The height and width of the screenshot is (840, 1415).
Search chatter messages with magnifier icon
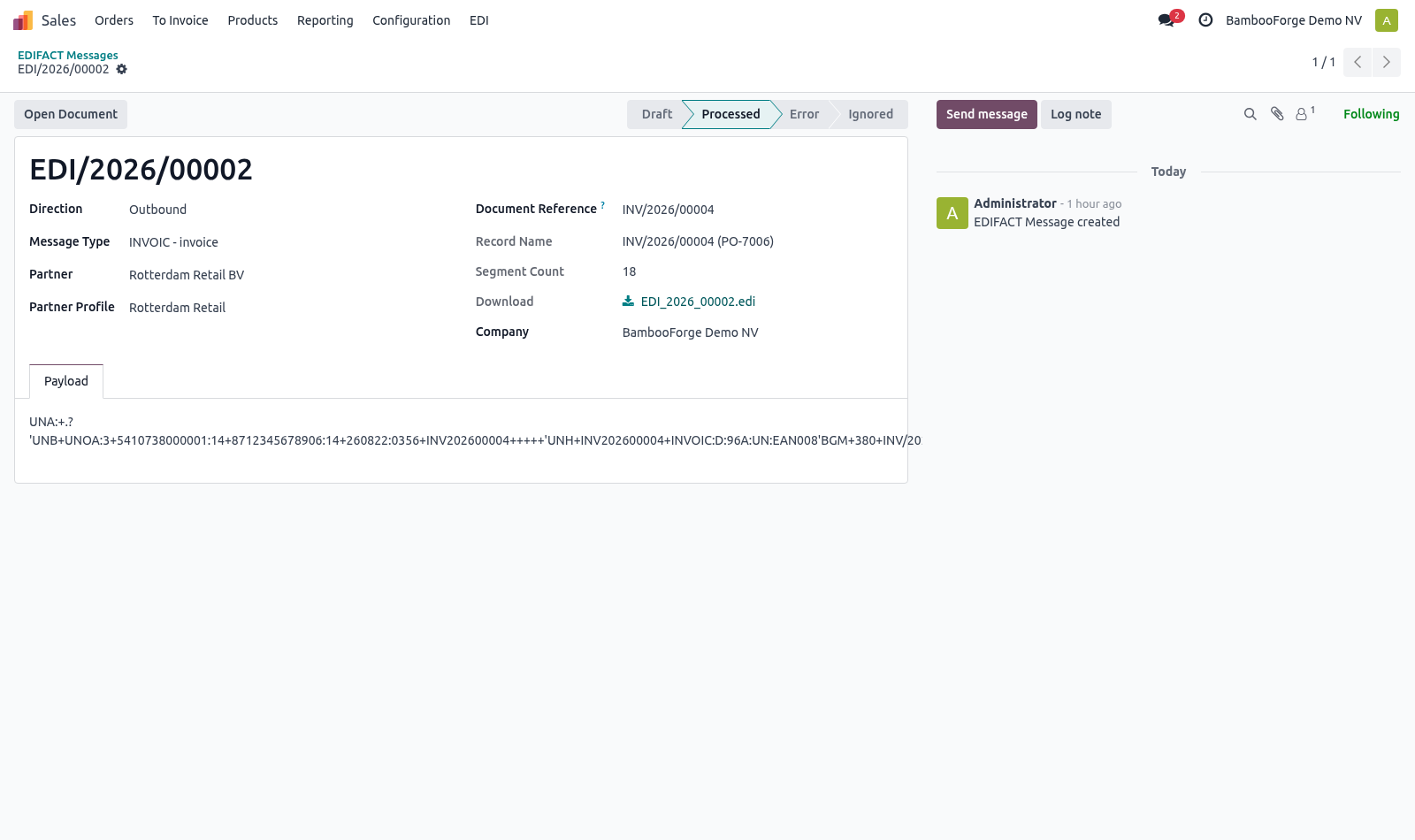point(1251,114)
